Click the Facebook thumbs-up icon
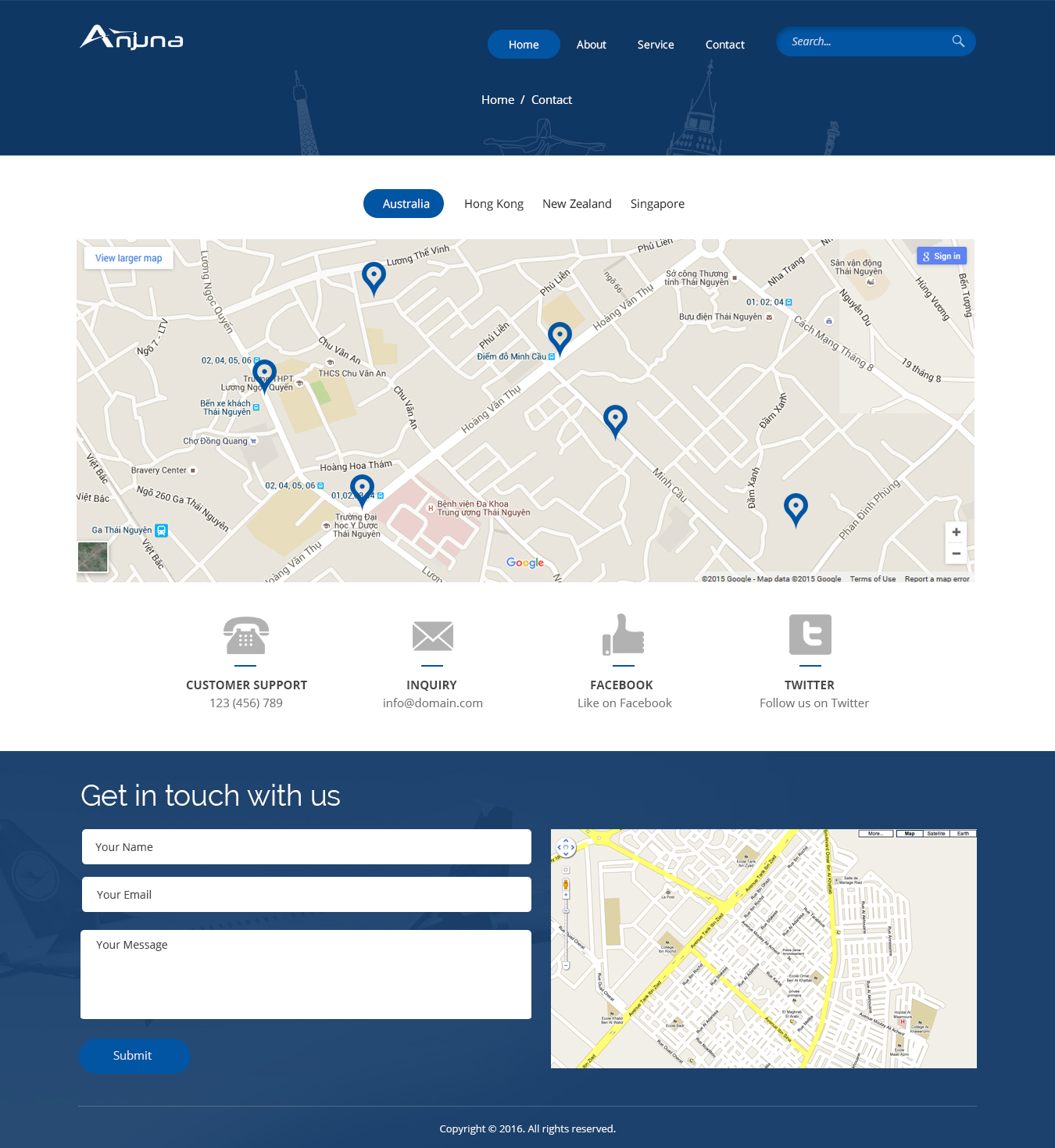Viewport: 1055px width, 1148px height. coord(622,635)
